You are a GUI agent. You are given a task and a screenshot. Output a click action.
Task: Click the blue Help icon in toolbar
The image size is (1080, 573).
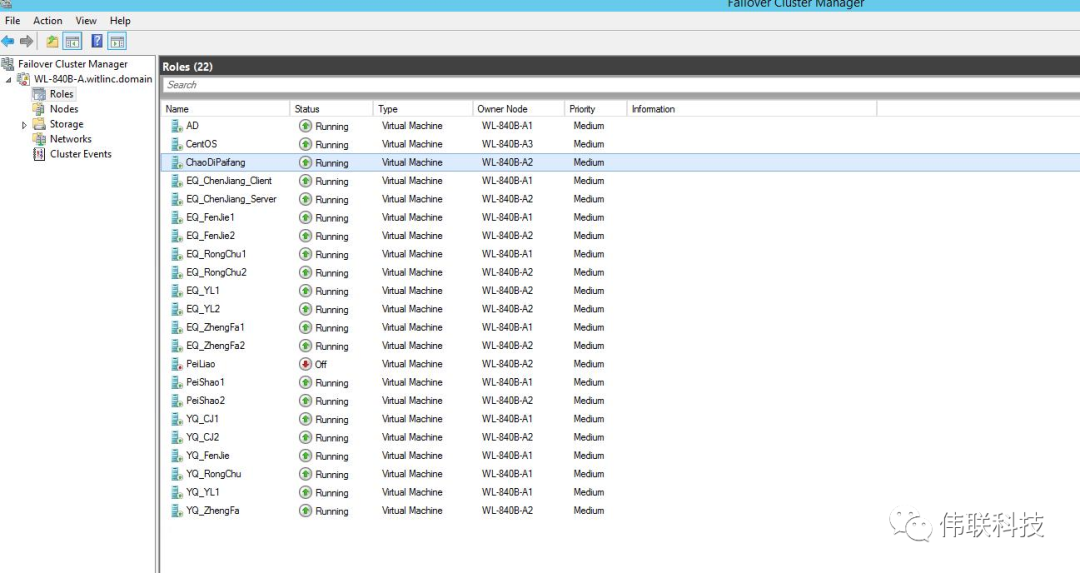coord(97,41)
